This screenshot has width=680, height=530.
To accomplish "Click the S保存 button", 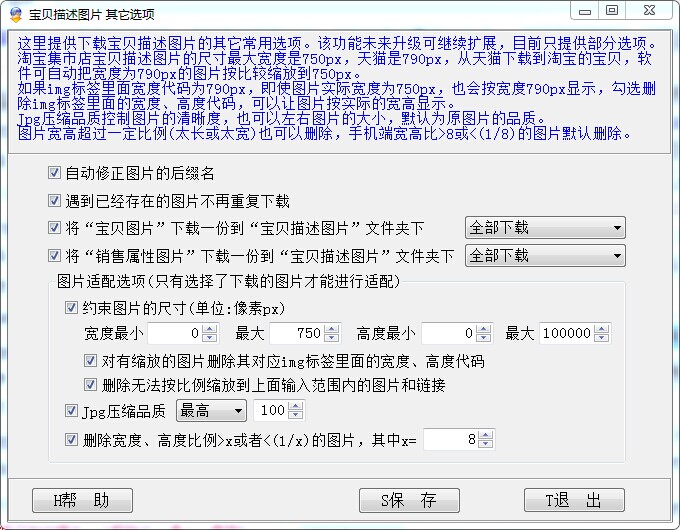I will pyautogui.click(x=408, y=500).
